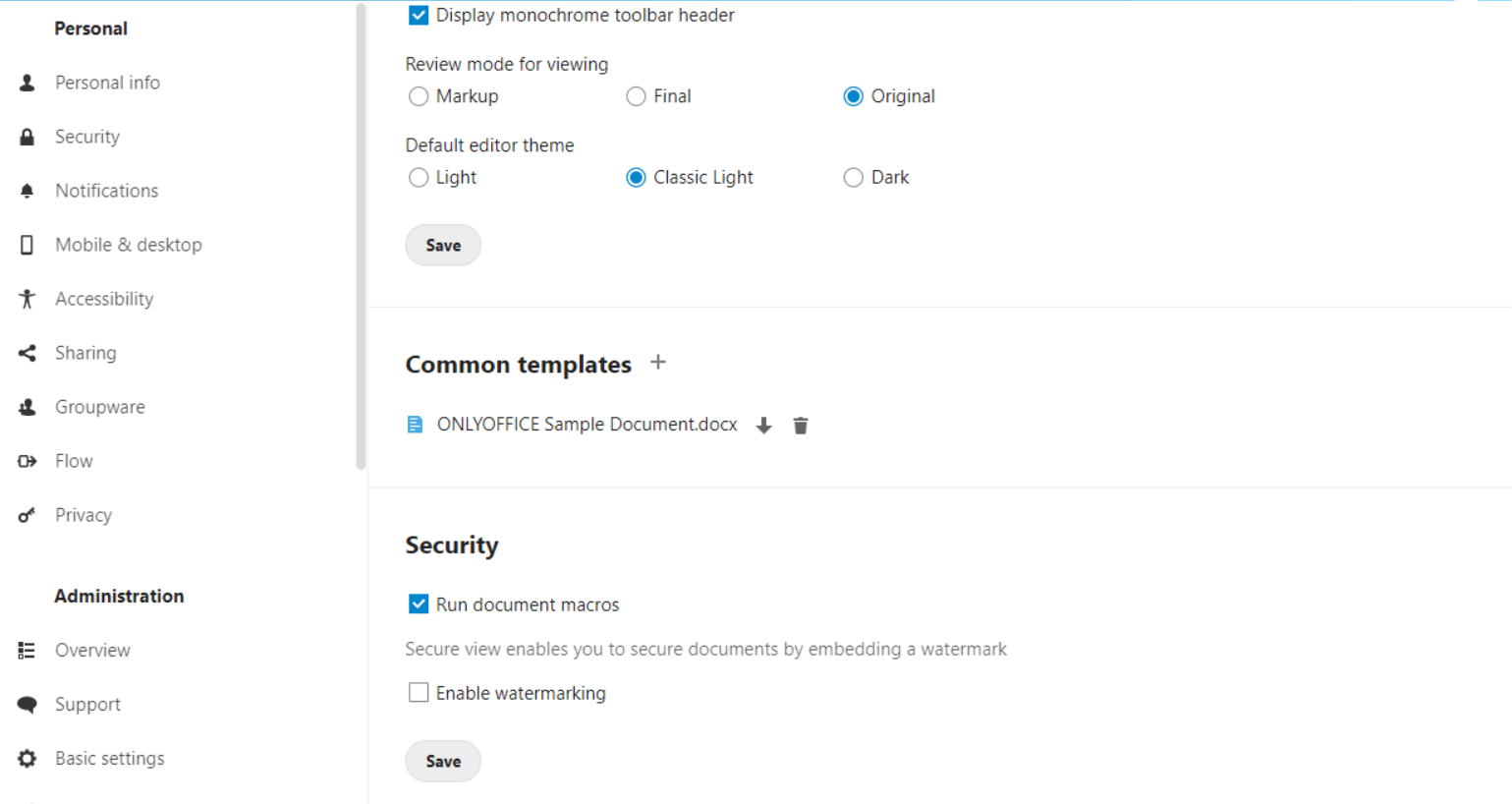Image resolution: width=1512 pixels, height=804 pixels.
Task: Add a new common template via plus icon
Action: pos(657,362)
